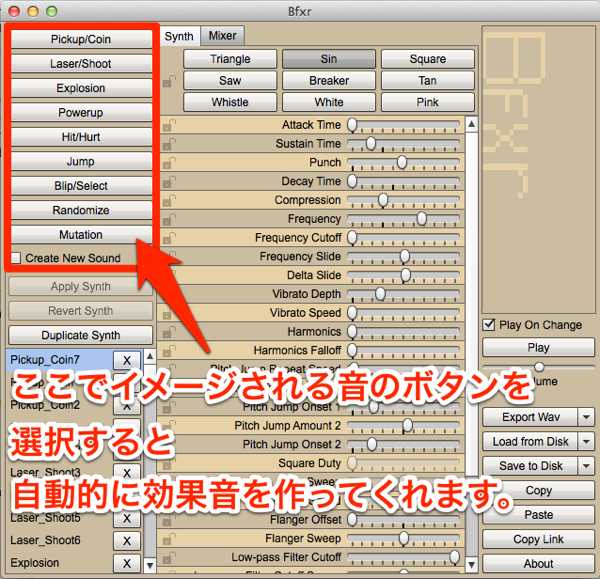
Task: Generate a Jump sound
Action: pyautogui.click(x=81, y=161)
